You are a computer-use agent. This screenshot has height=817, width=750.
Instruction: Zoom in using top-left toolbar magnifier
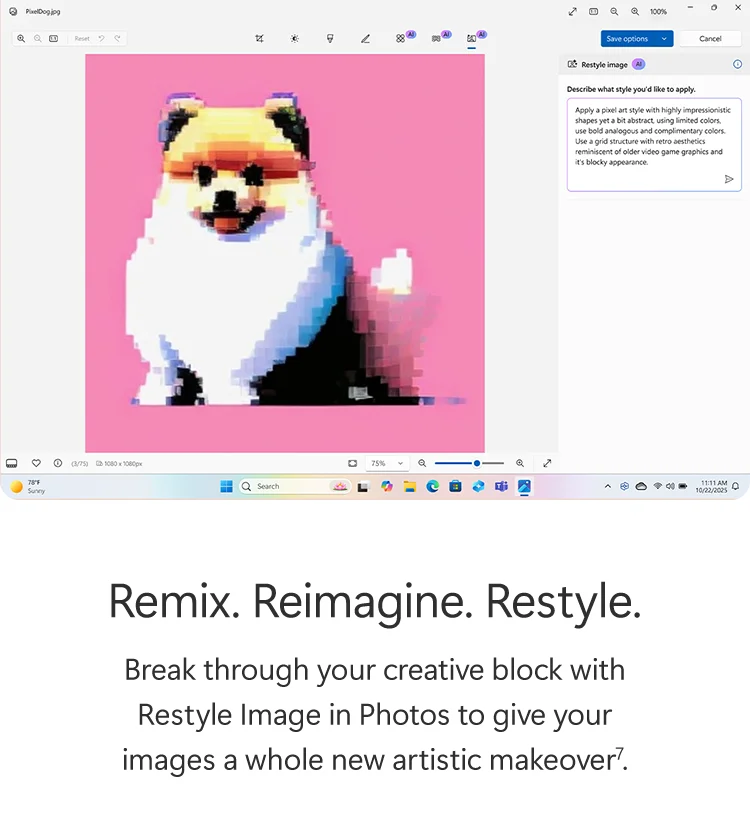pyautogui.click(x=21, y=39)
